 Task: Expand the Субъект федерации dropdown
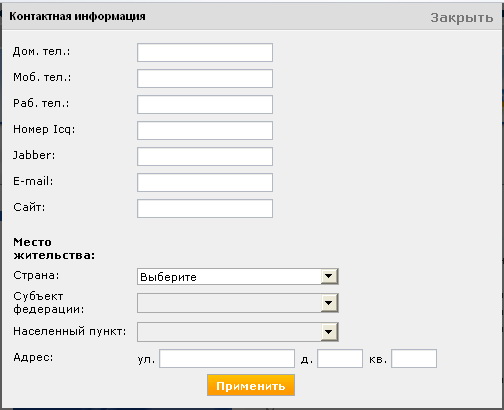tap(329, 303)
